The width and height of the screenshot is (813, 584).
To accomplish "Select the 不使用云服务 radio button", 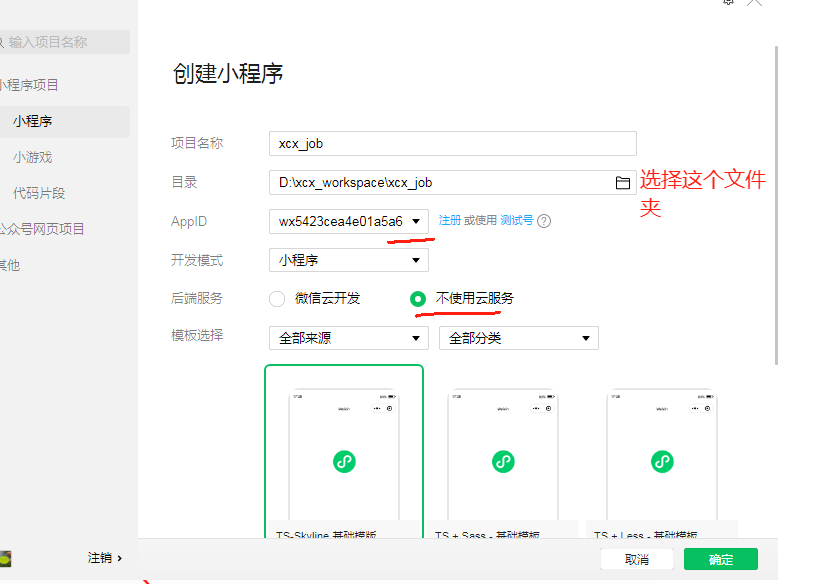I will [x=418, y=299].
